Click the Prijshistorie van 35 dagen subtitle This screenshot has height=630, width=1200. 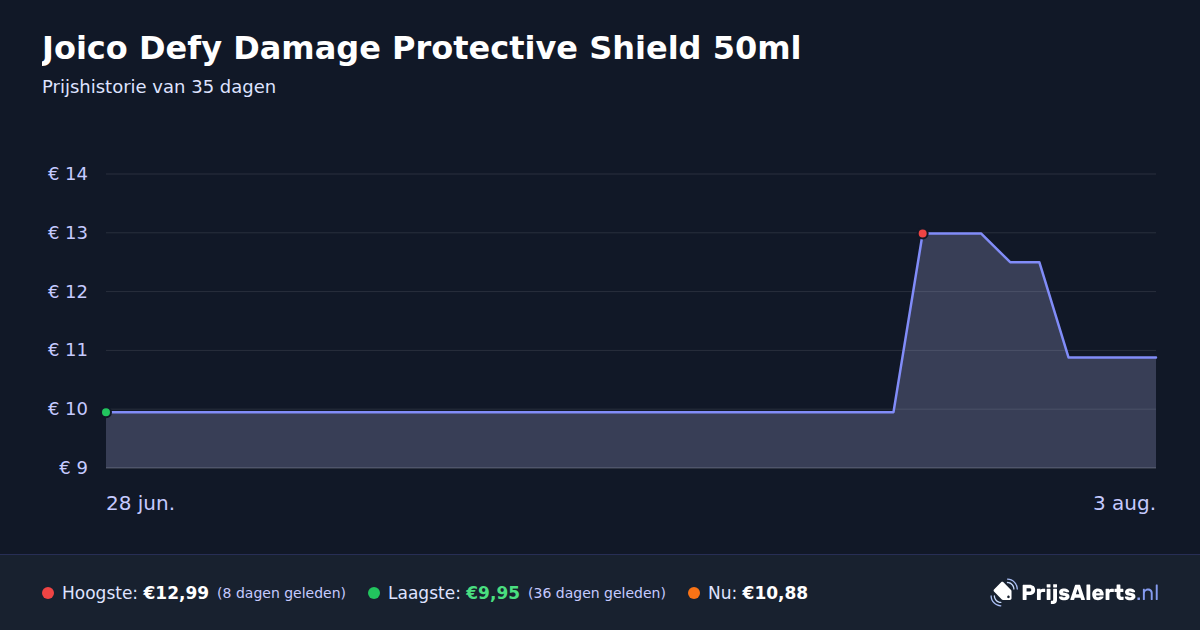click(159, 87)
